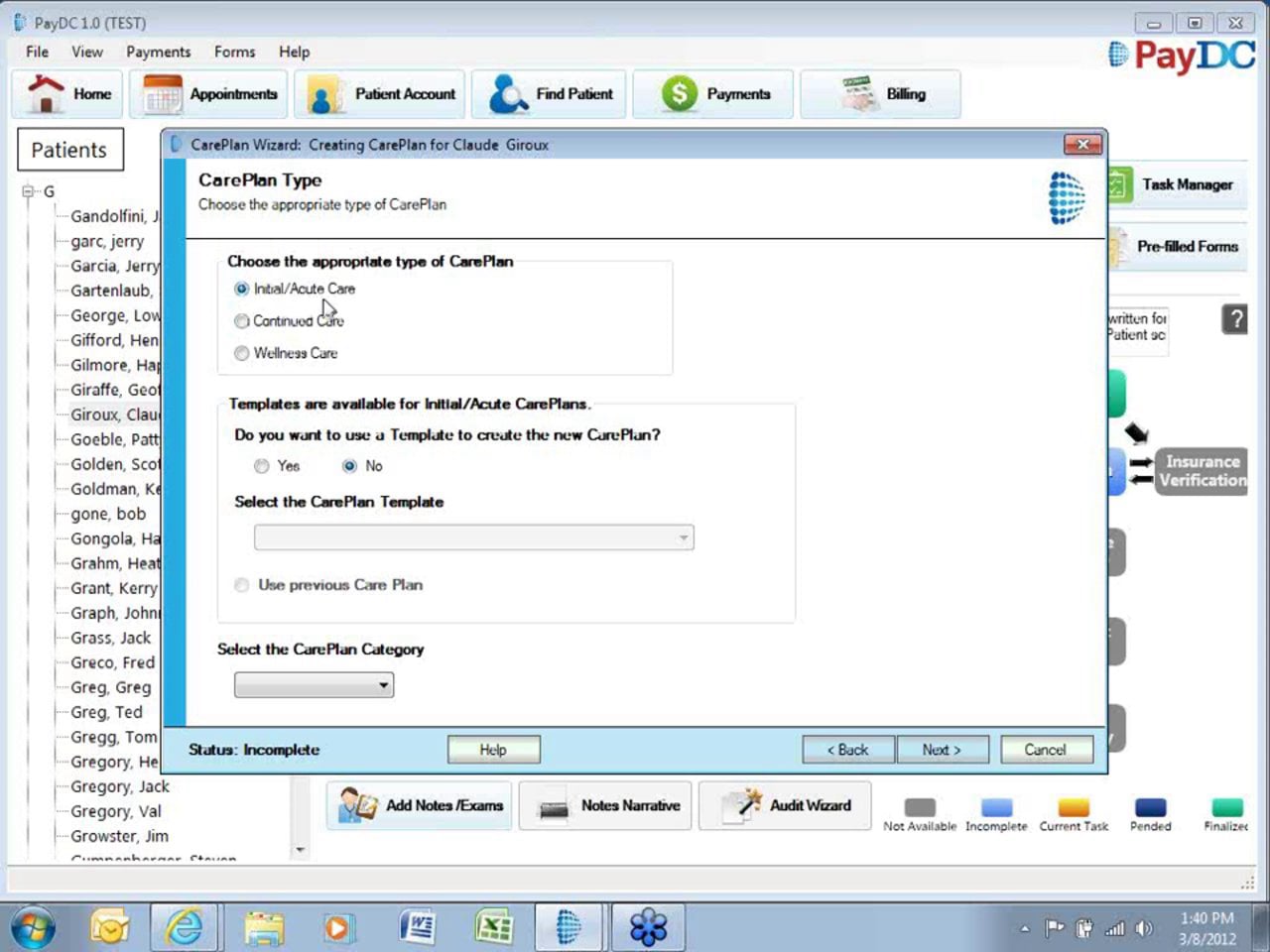Open the Help menu

tap(294, 52)
